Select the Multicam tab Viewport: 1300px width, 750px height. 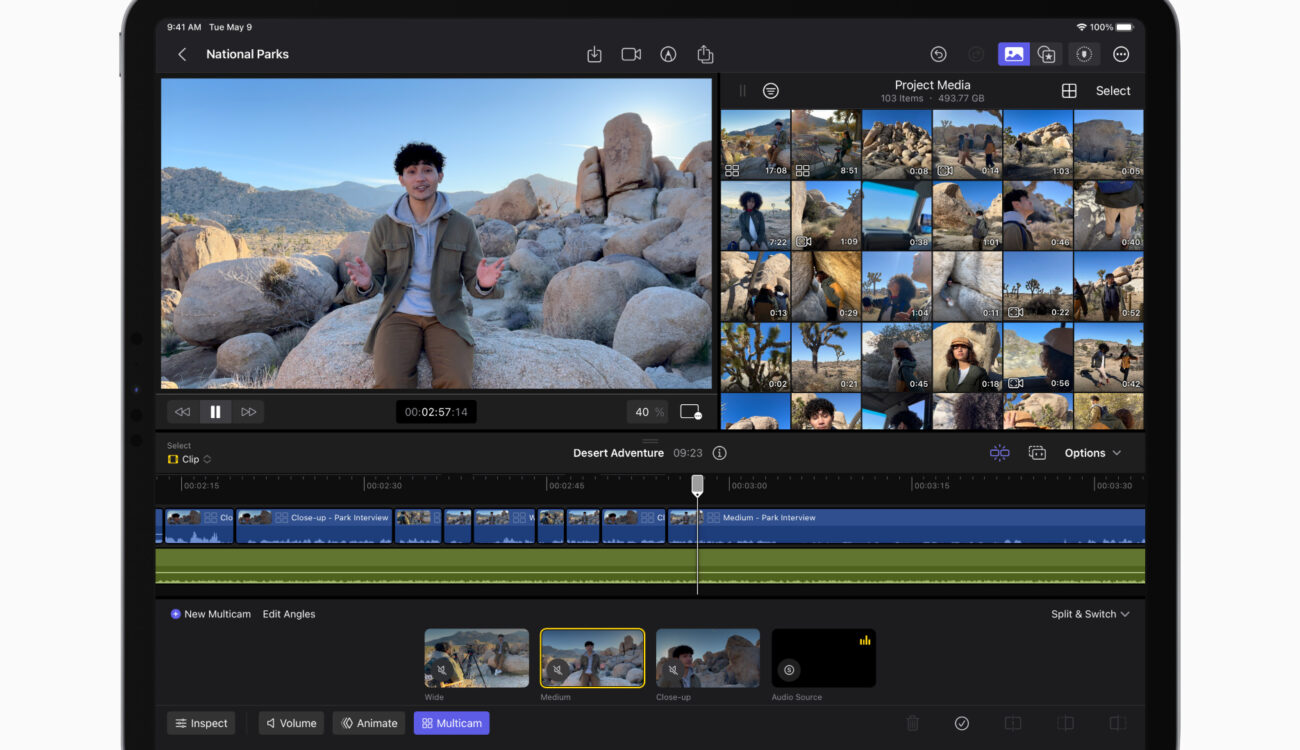[451, 723]
